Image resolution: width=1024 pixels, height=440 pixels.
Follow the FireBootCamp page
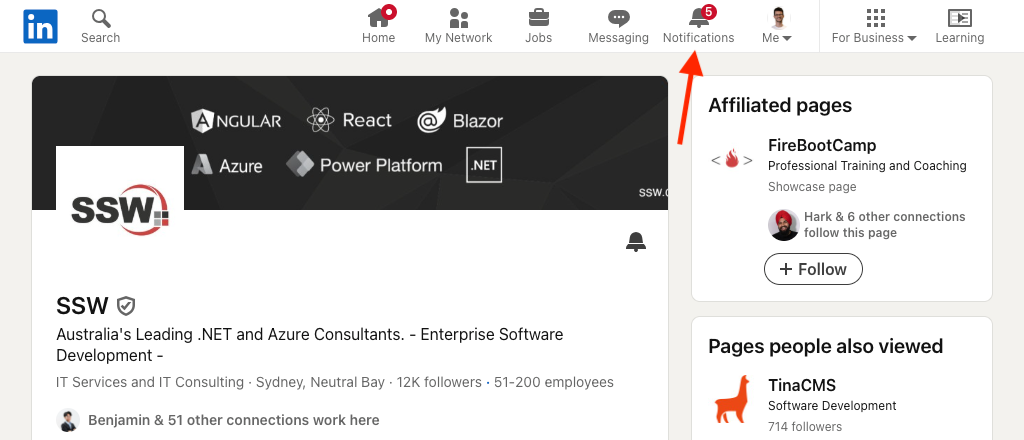(x=813, y=269)
